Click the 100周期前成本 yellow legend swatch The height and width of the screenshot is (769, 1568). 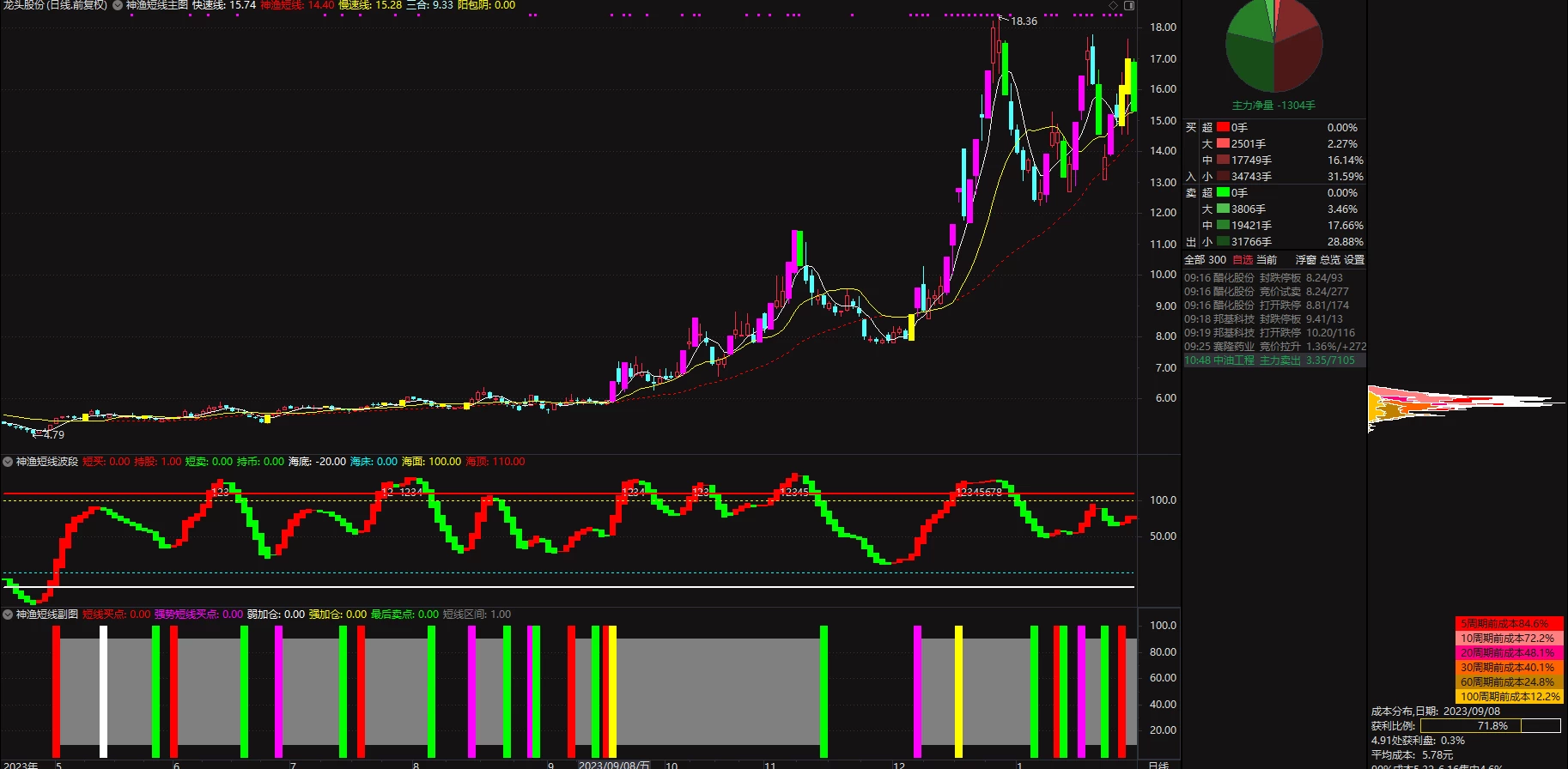[x=1509, y=697]
